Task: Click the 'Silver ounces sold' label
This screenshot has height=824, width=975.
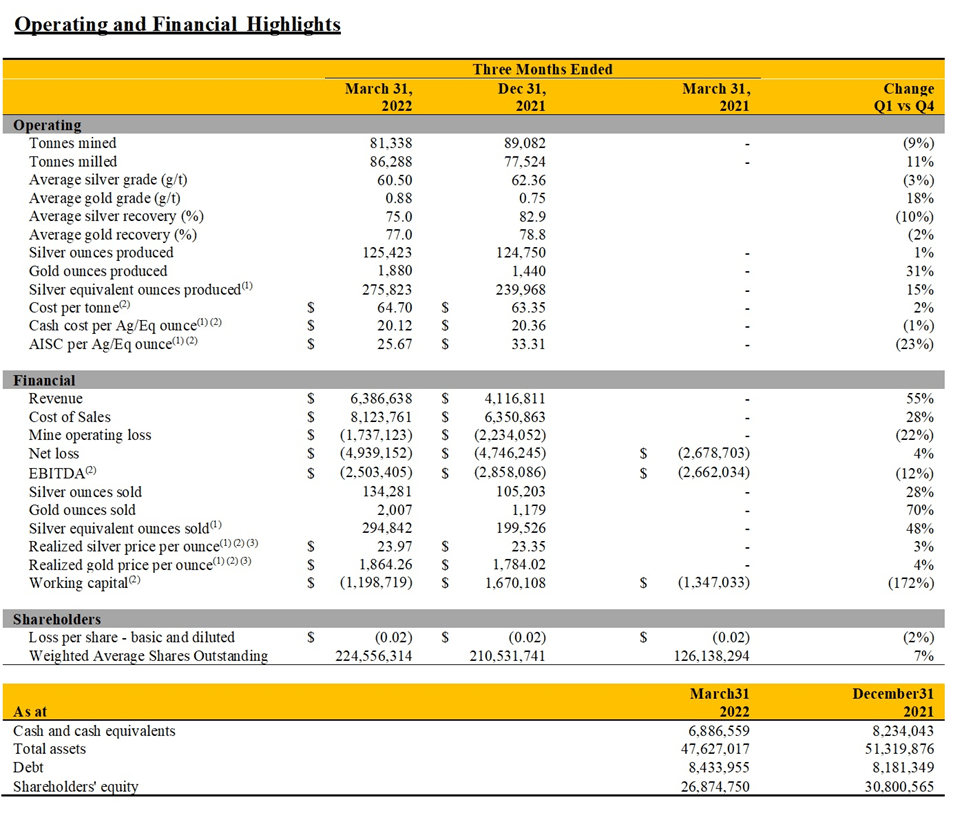Action: coord(85,492)
